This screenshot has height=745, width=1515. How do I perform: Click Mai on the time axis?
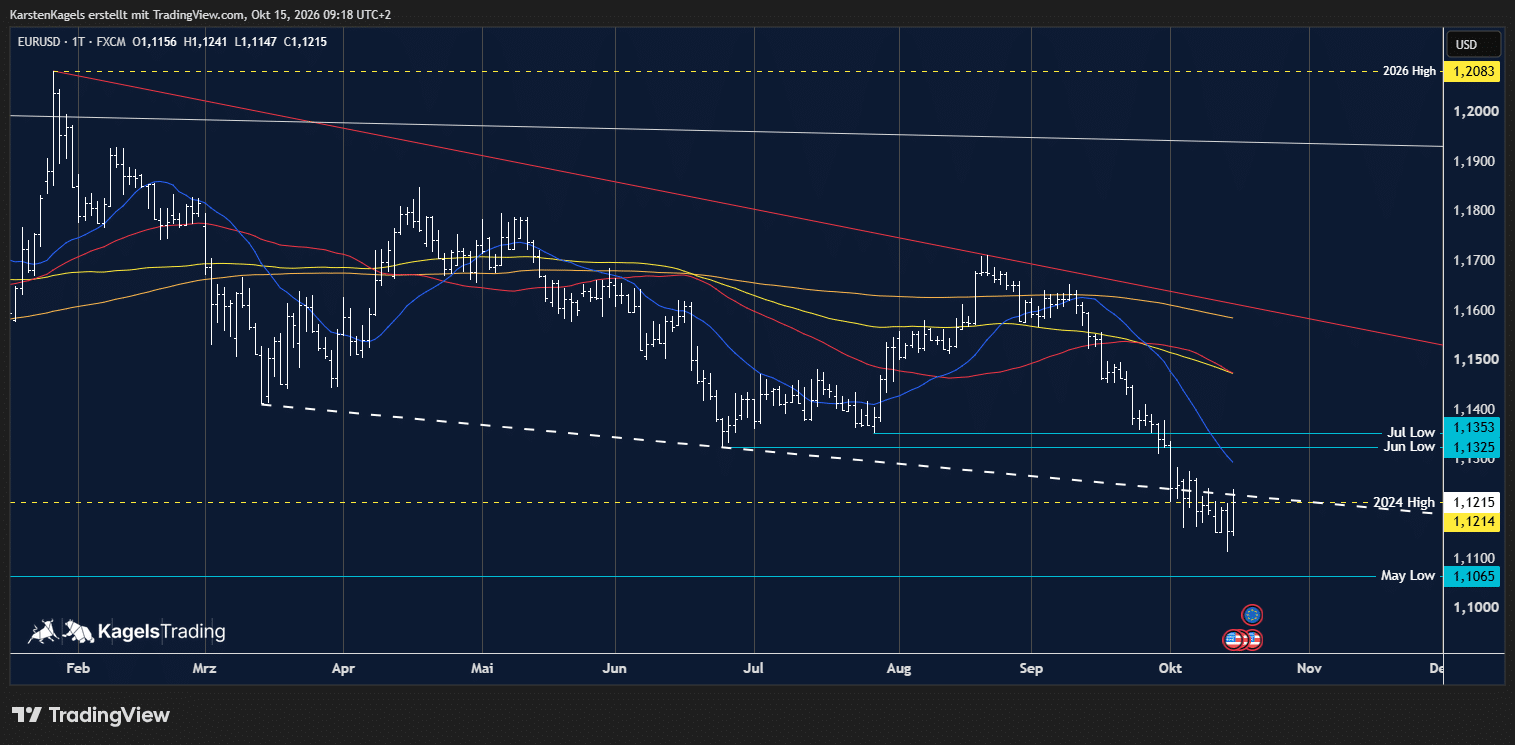pyautogui.click(x=482, y=668)
